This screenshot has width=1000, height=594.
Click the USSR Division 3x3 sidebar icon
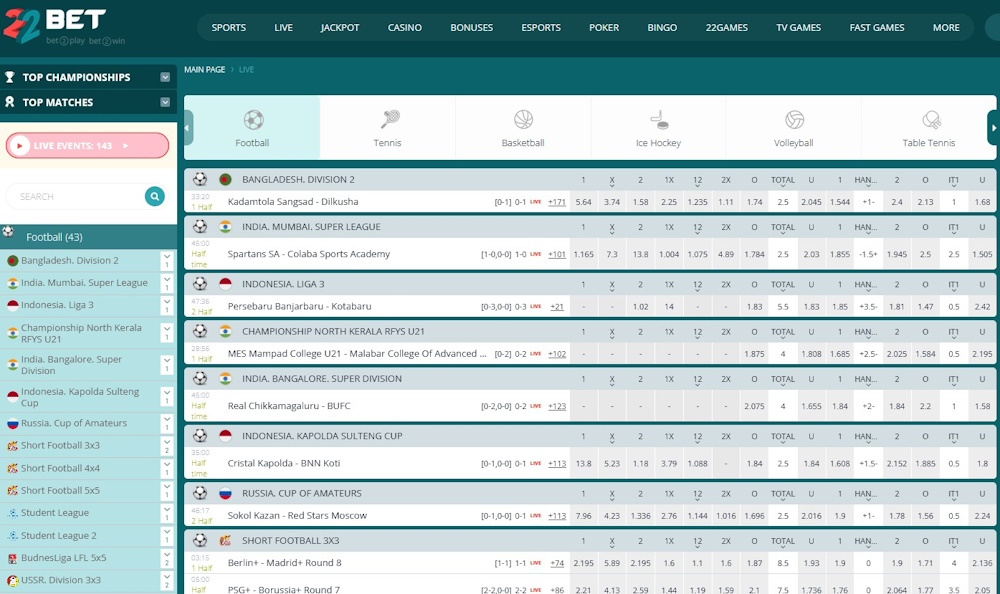pyautogui.click(x=12, y=581)
